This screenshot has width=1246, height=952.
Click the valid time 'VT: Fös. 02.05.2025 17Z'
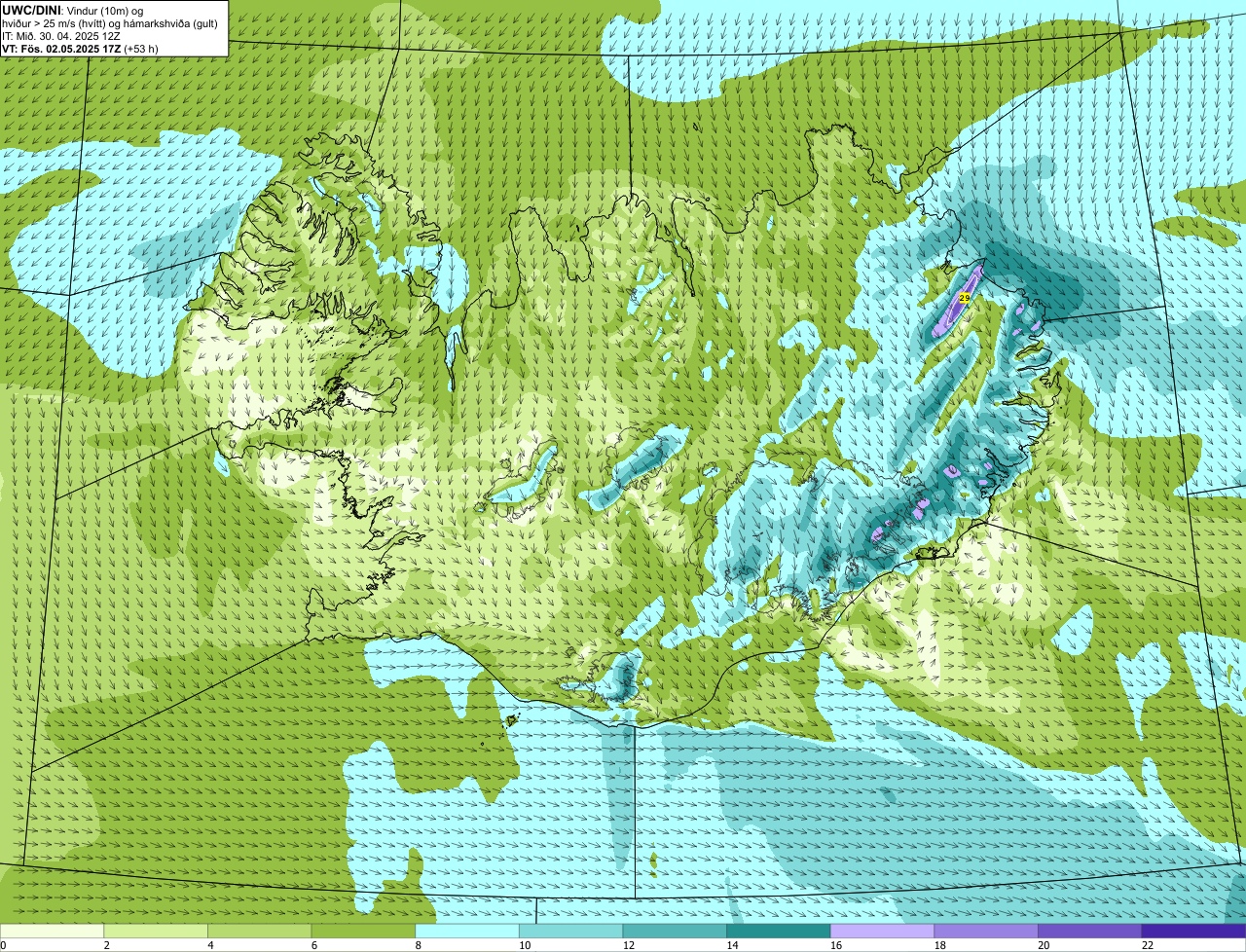tap(60, 49)
